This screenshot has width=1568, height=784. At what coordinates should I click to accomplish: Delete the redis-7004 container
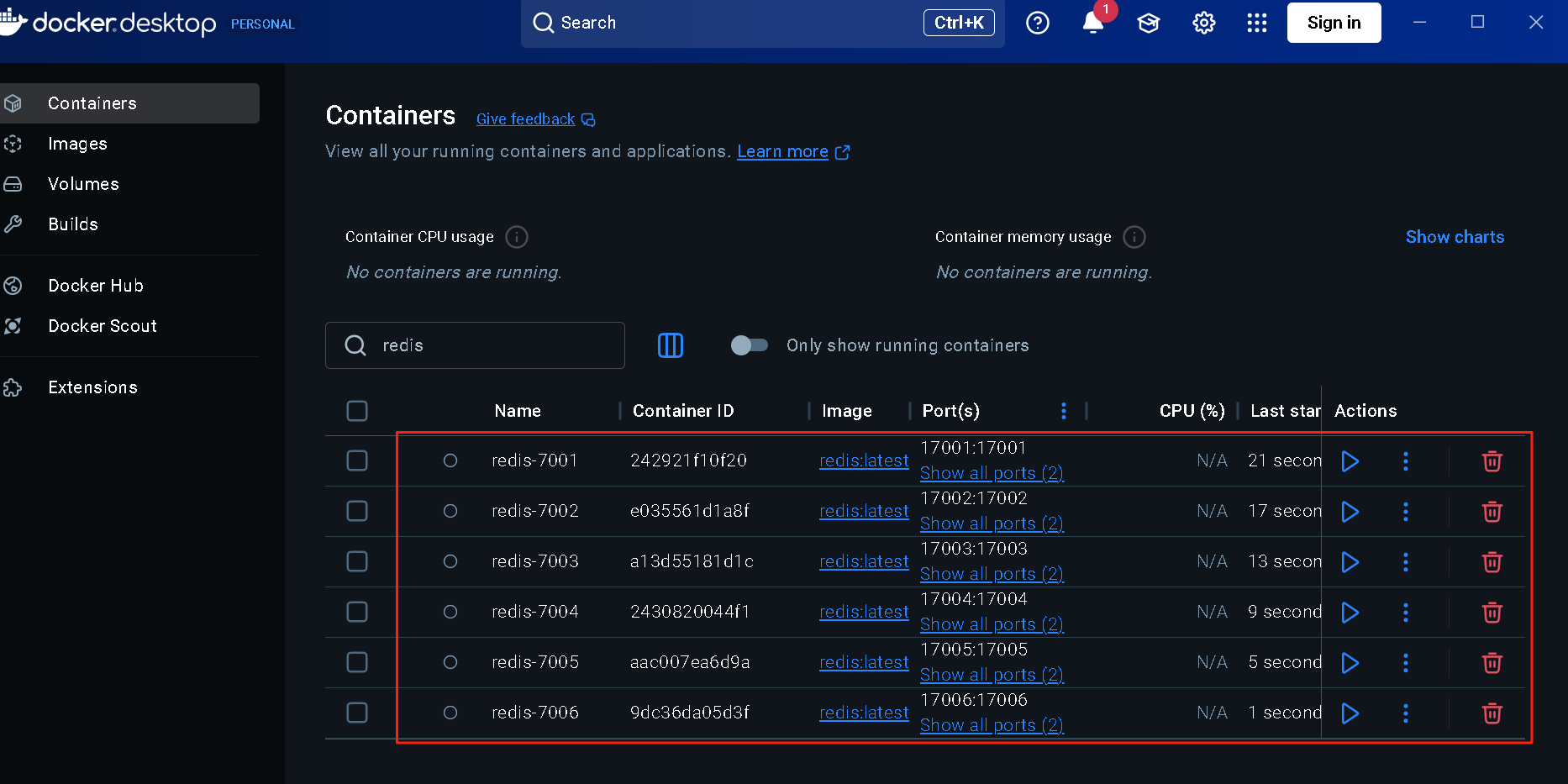click(x=1492, y=613)
